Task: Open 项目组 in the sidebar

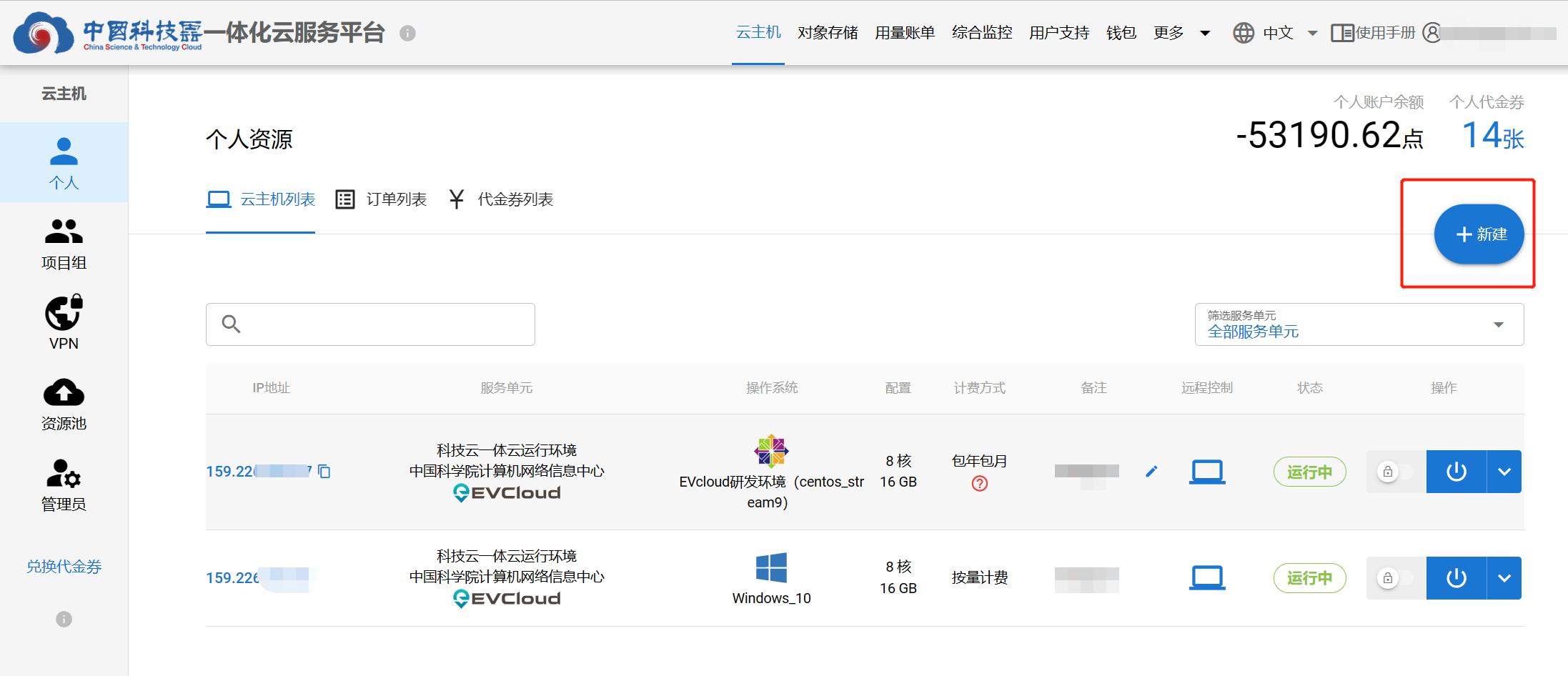Action: coord(64,244)
